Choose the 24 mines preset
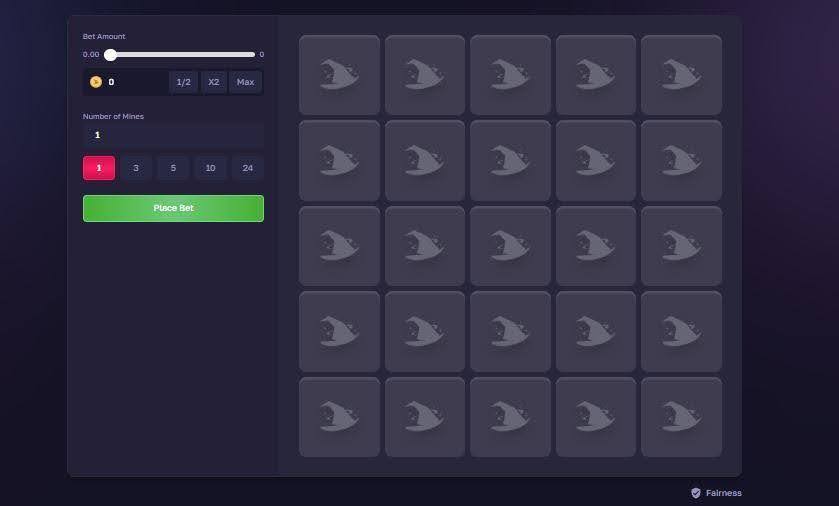Viewport: 839px width, 506px height. pyautogui.click(x=247, y=168)
